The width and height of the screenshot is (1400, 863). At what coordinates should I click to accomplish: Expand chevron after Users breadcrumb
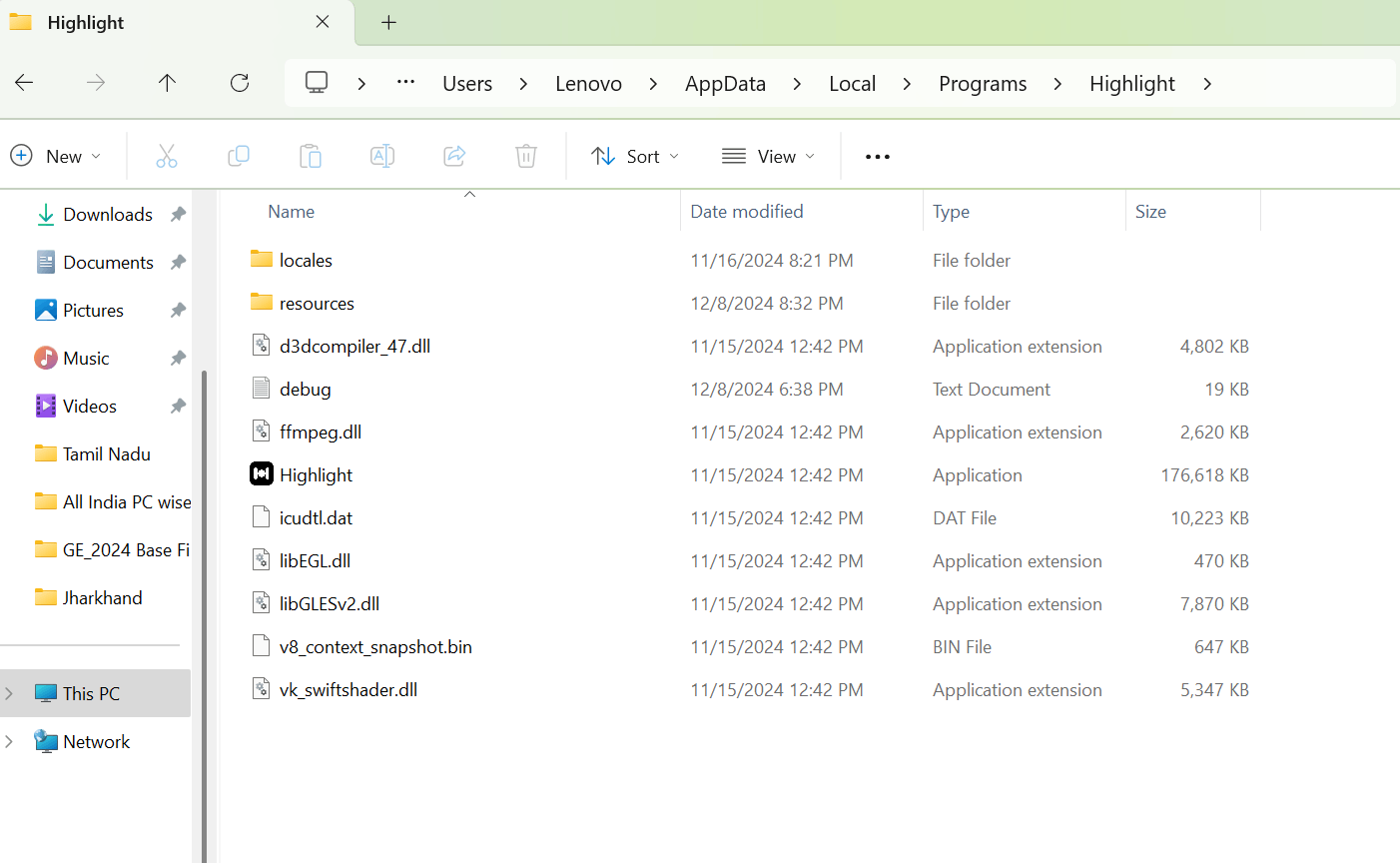point(523,84)
